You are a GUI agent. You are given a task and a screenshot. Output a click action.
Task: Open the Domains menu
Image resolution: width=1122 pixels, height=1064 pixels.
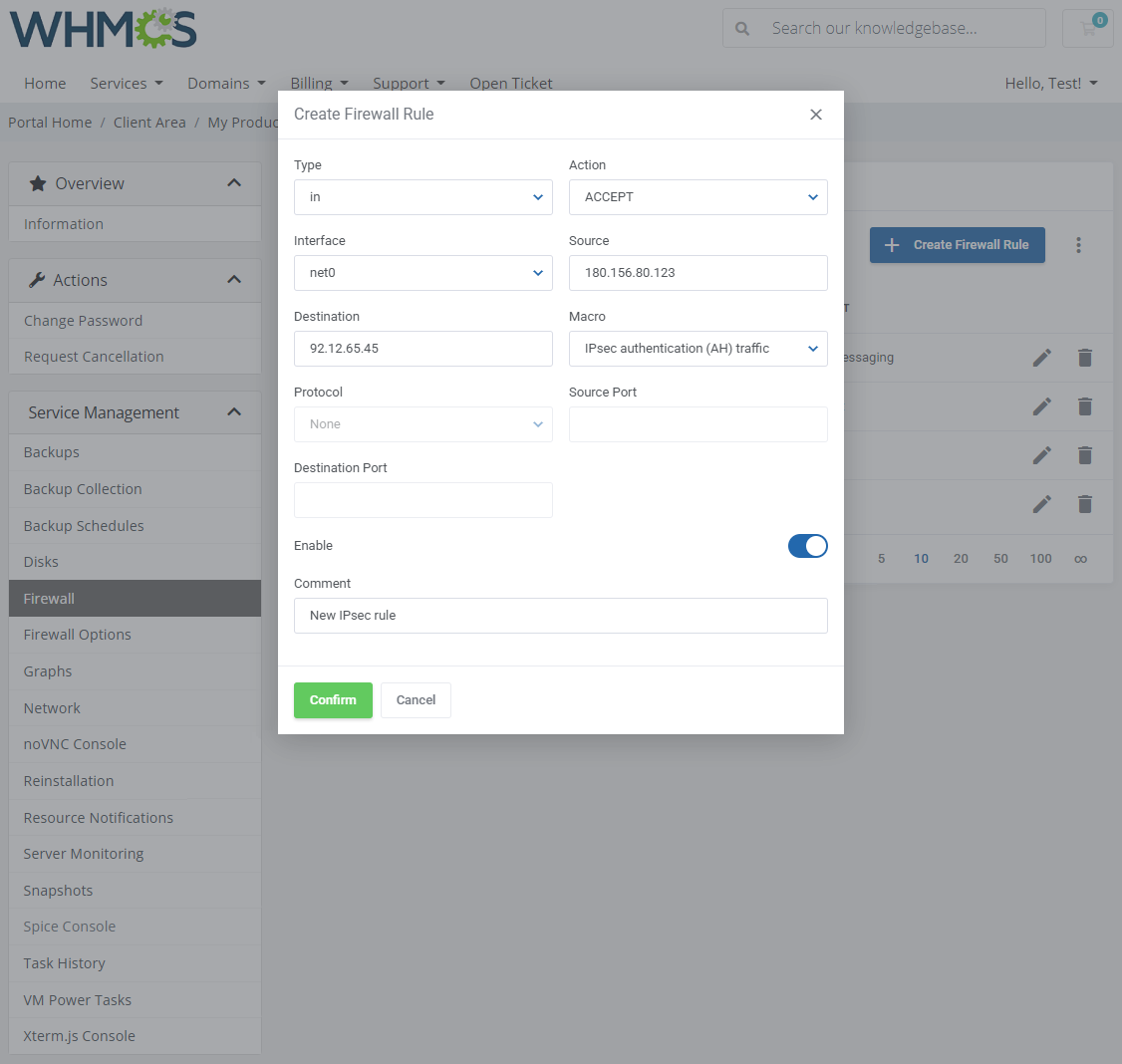click(225, 83)
